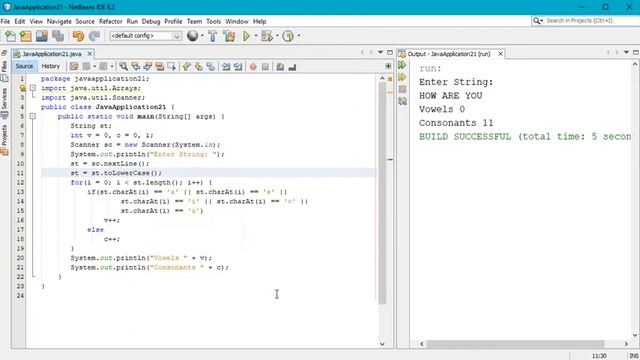
Task: Start macro recording with the red circle icon
Action: pos(253,67)
